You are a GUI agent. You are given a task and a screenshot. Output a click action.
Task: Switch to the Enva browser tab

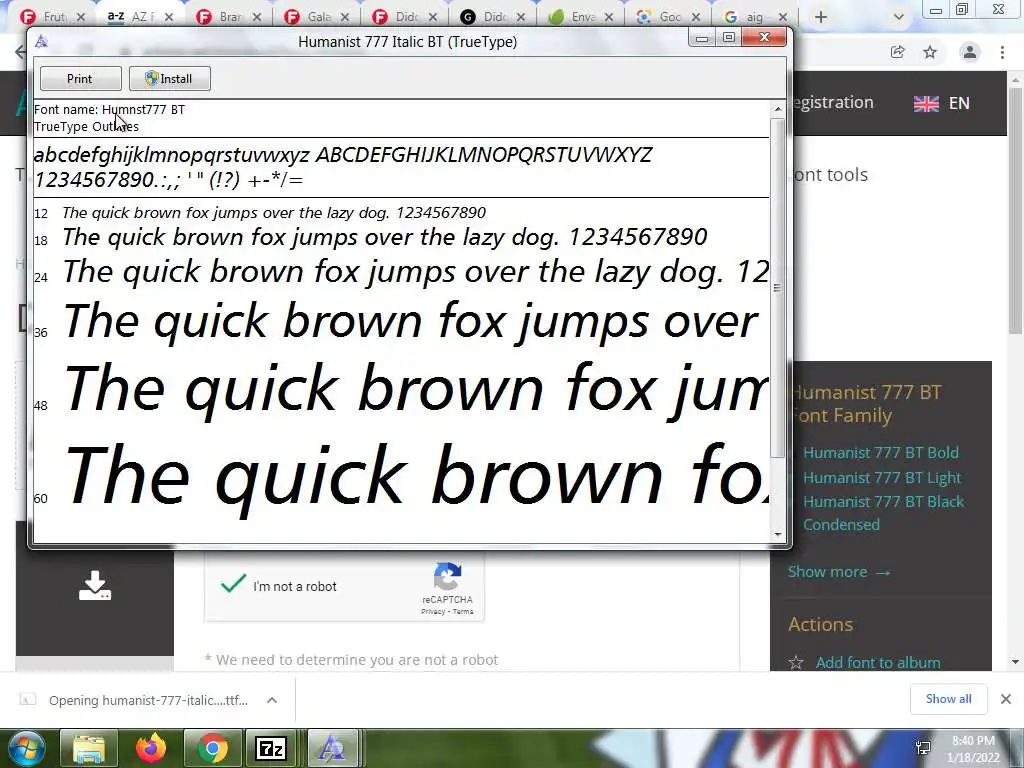point(581,16)
